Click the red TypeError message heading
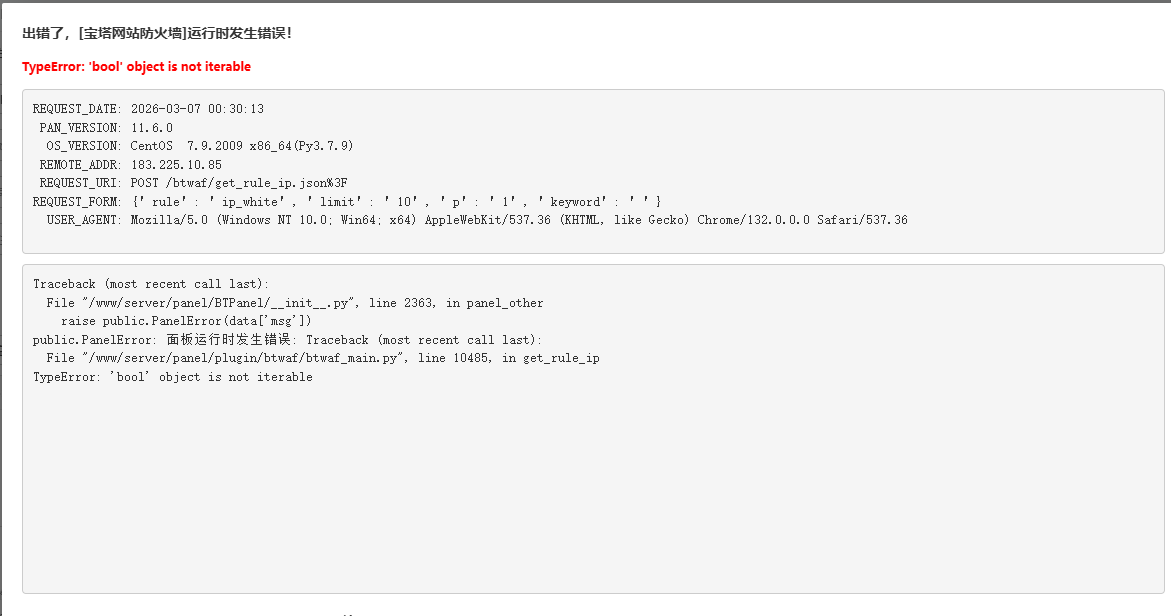The height and width of the screenshot is (616, 1171). 136,67
